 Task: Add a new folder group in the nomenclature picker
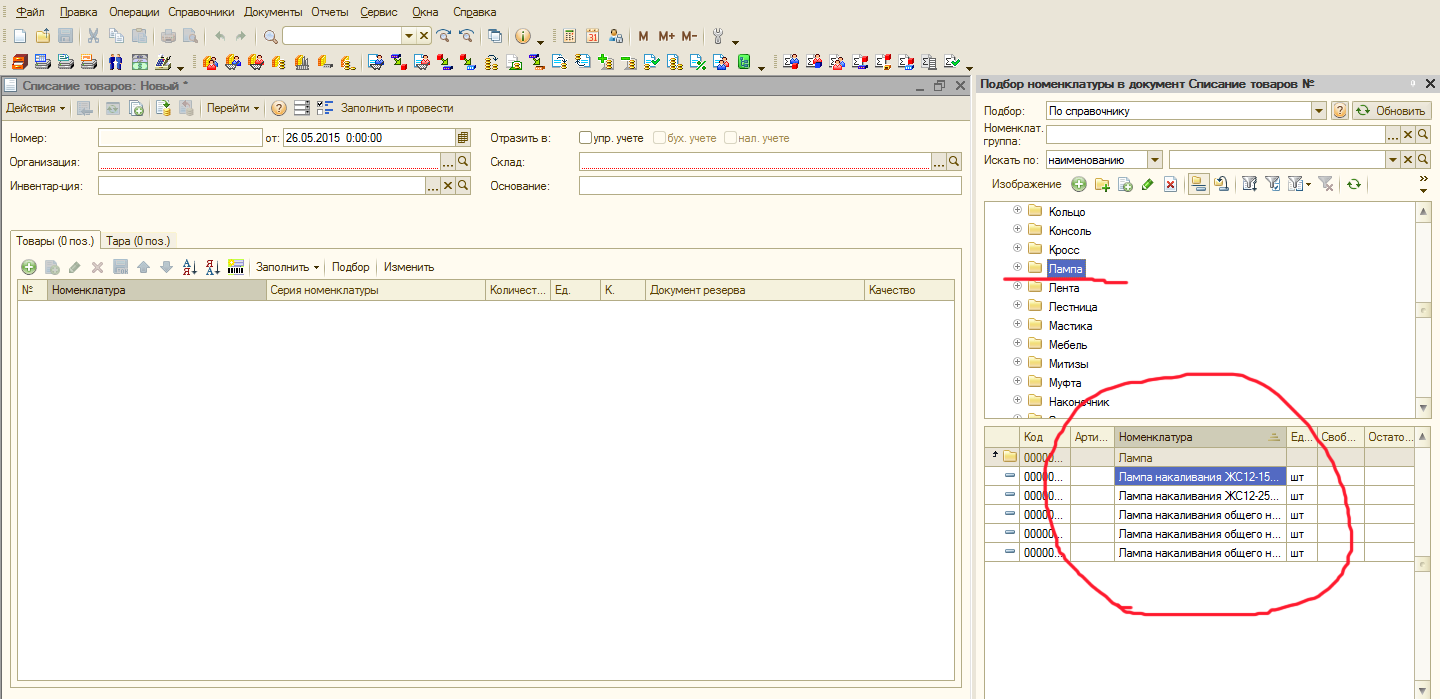[1102, 184]
